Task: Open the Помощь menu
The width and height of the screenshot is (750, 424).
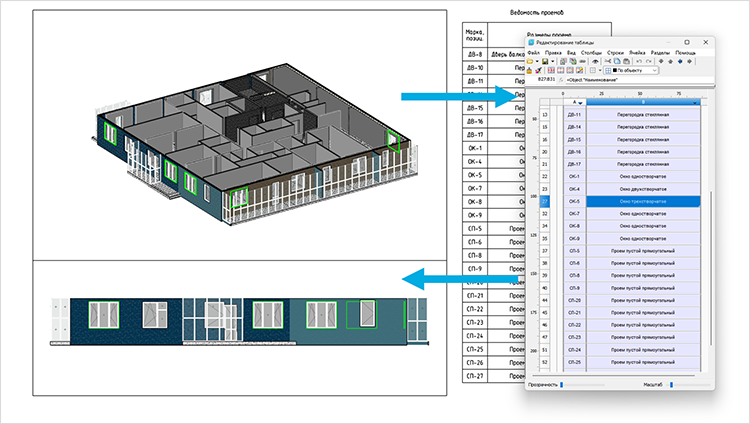Action: (685, 52)
